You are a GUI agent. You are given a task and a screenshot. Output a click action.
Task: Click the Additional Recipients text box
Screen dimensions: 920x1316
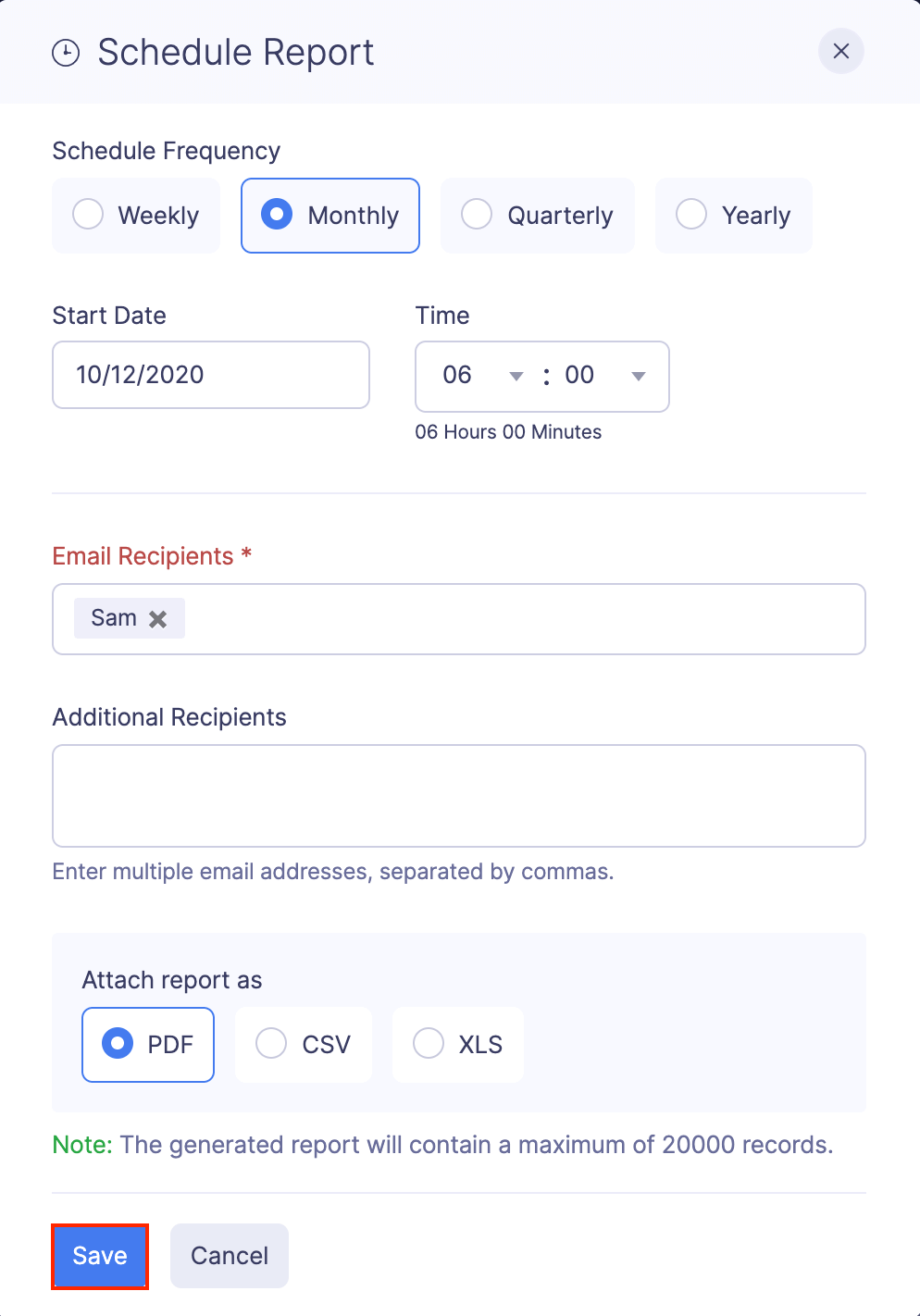pos(459,796)
